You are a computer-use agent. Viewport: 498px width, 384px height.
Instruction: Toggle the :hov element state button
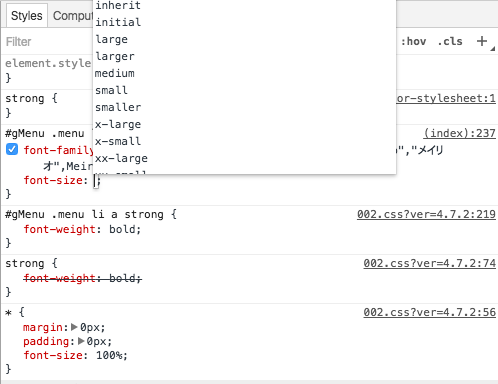[x=413, y=41]
